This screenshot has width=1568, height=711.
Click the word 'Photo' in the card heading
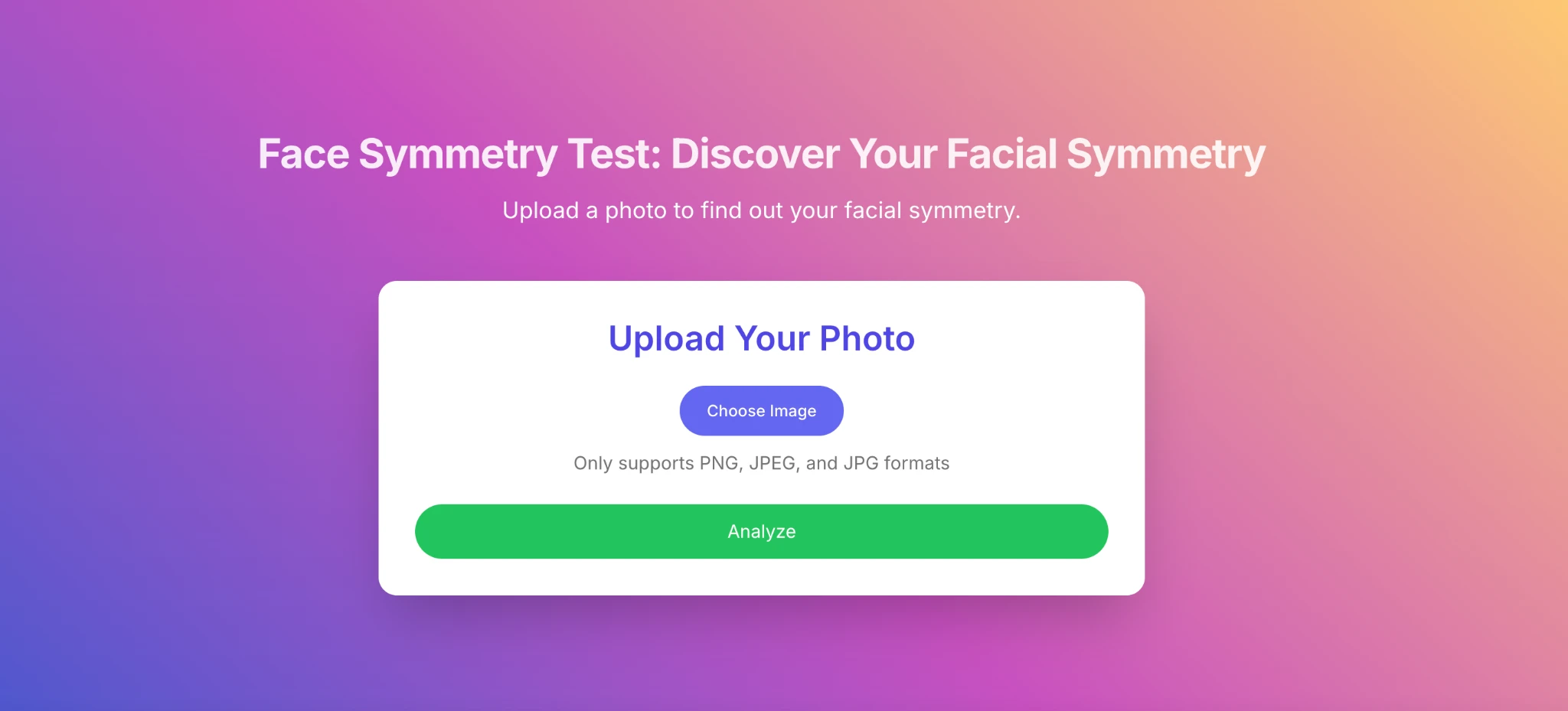[867, 339]
